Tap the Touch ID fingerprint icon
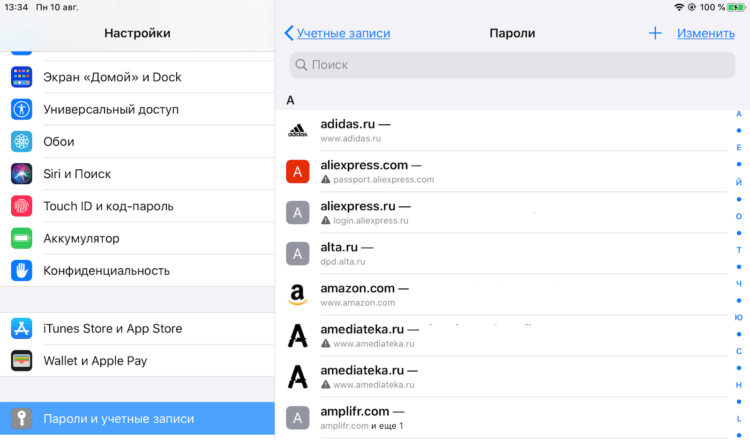 (22, 206)
